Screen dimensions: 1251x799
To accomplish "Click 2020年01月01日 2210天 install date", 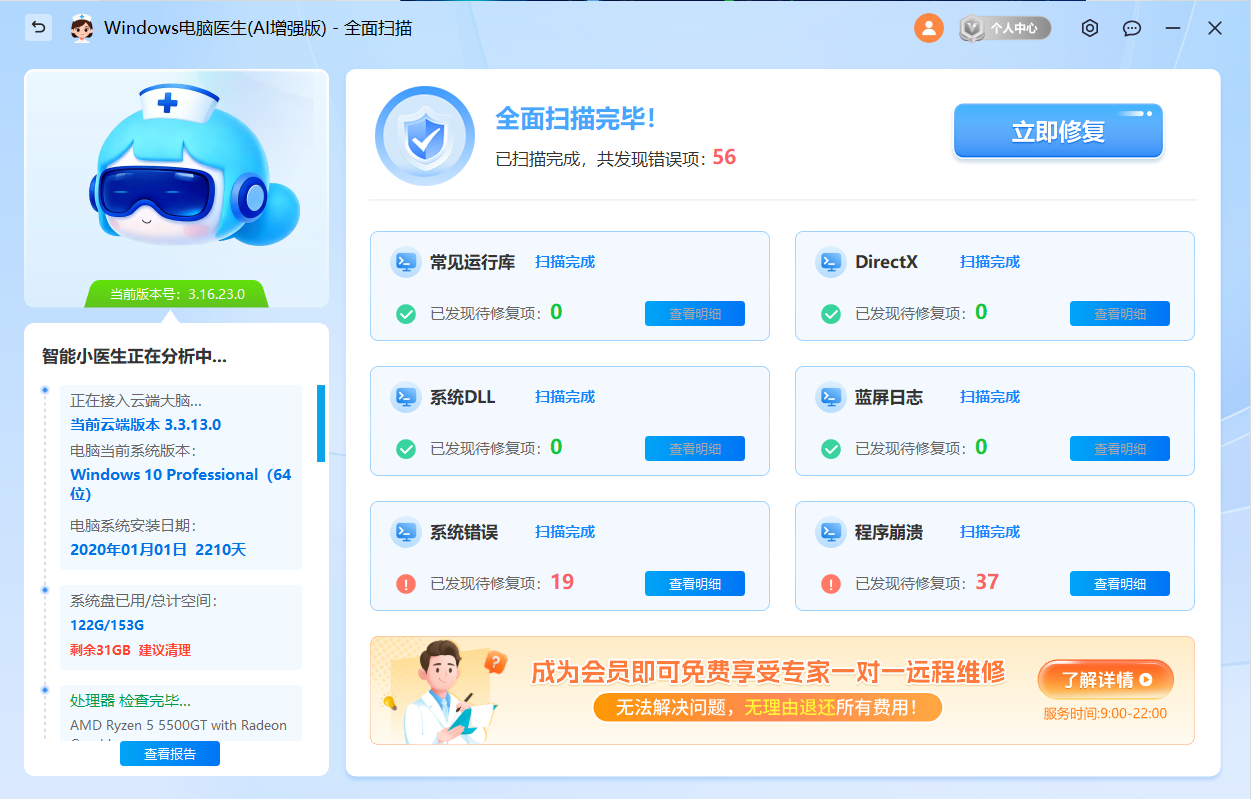I will pos(158,549).
